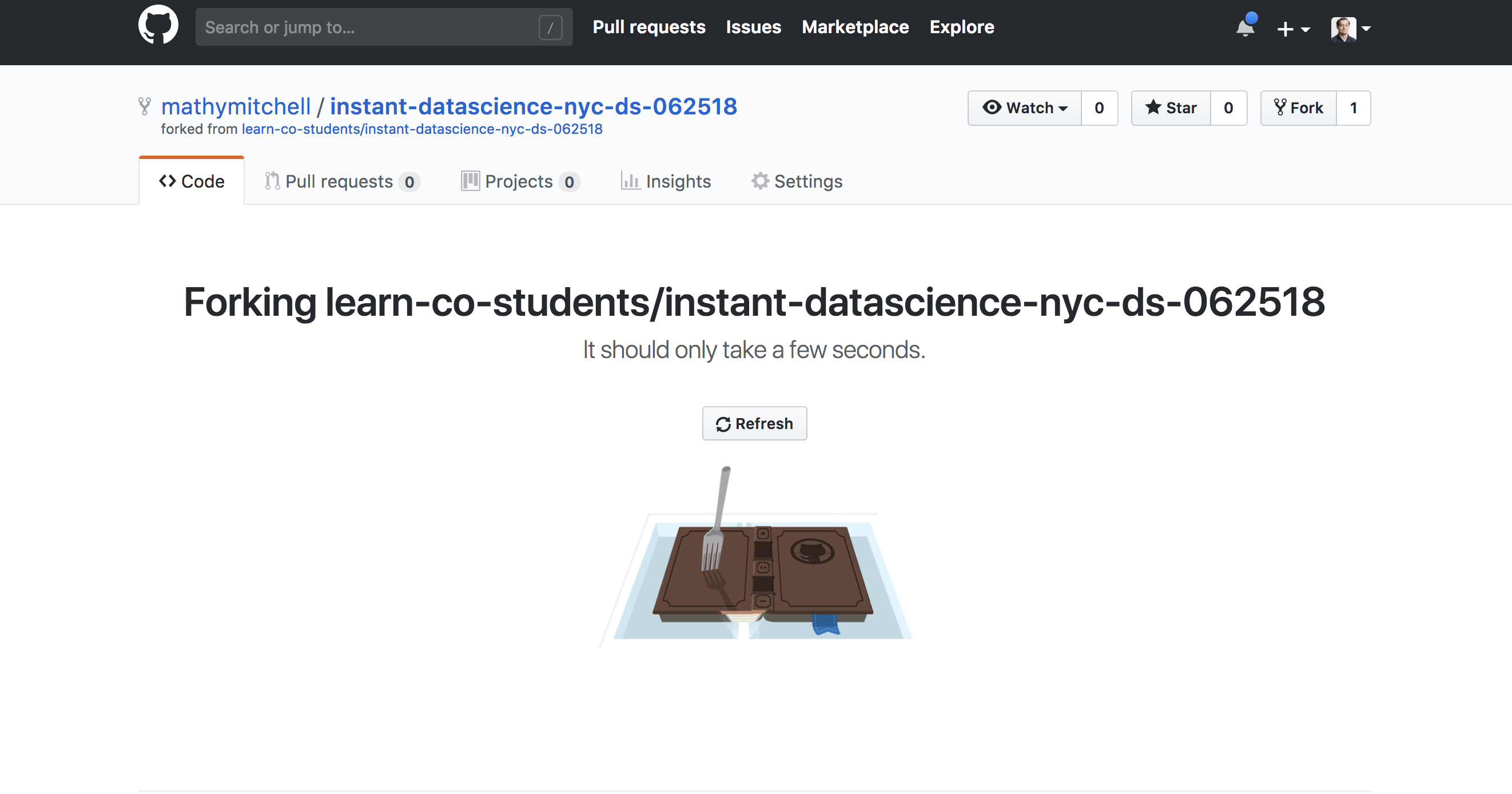Star this repository
1512x794 pixels.
coord(1171,108)
